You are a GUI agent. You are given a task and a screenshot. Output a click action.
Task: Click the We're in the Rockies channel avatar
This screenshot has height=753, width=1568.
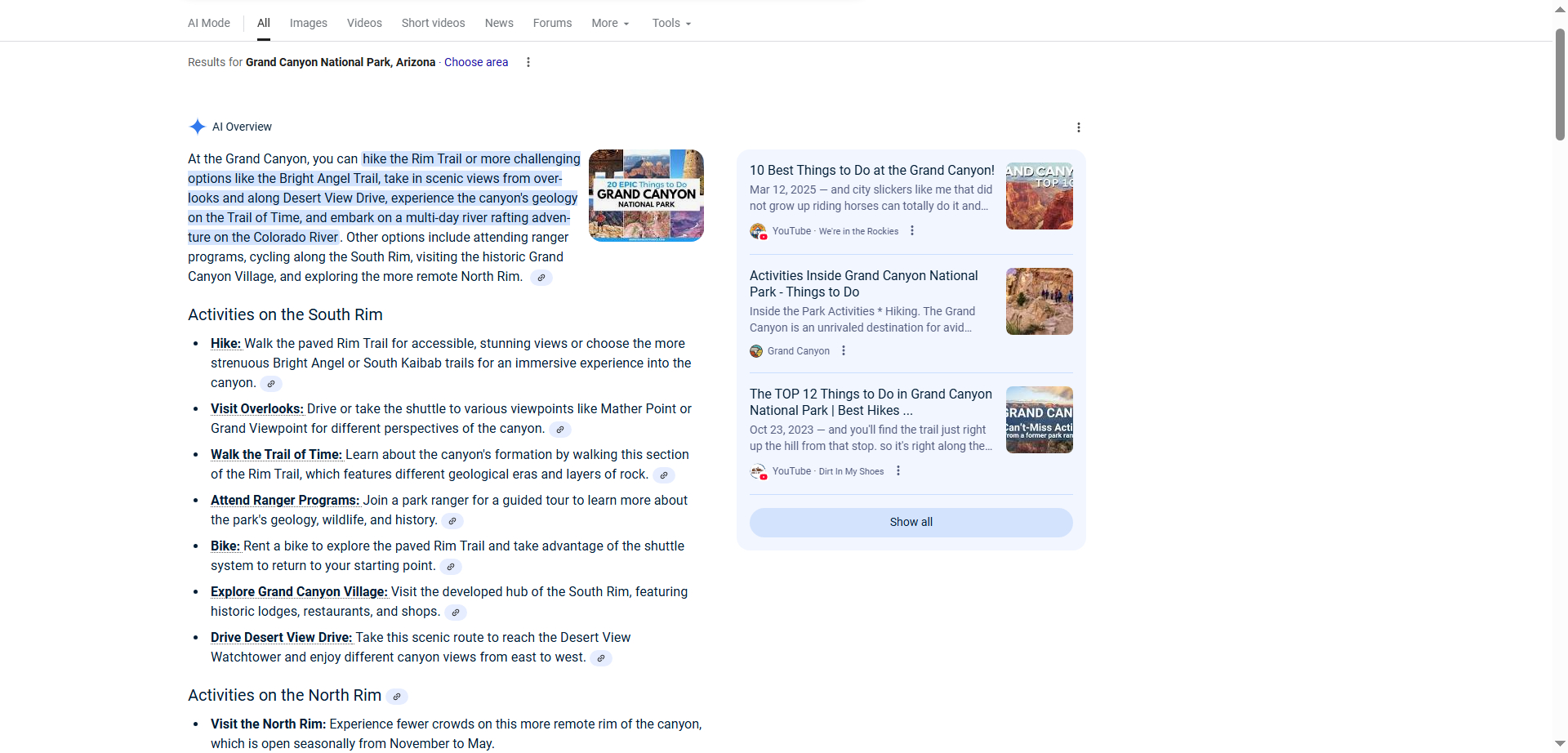tap(758, 231)
